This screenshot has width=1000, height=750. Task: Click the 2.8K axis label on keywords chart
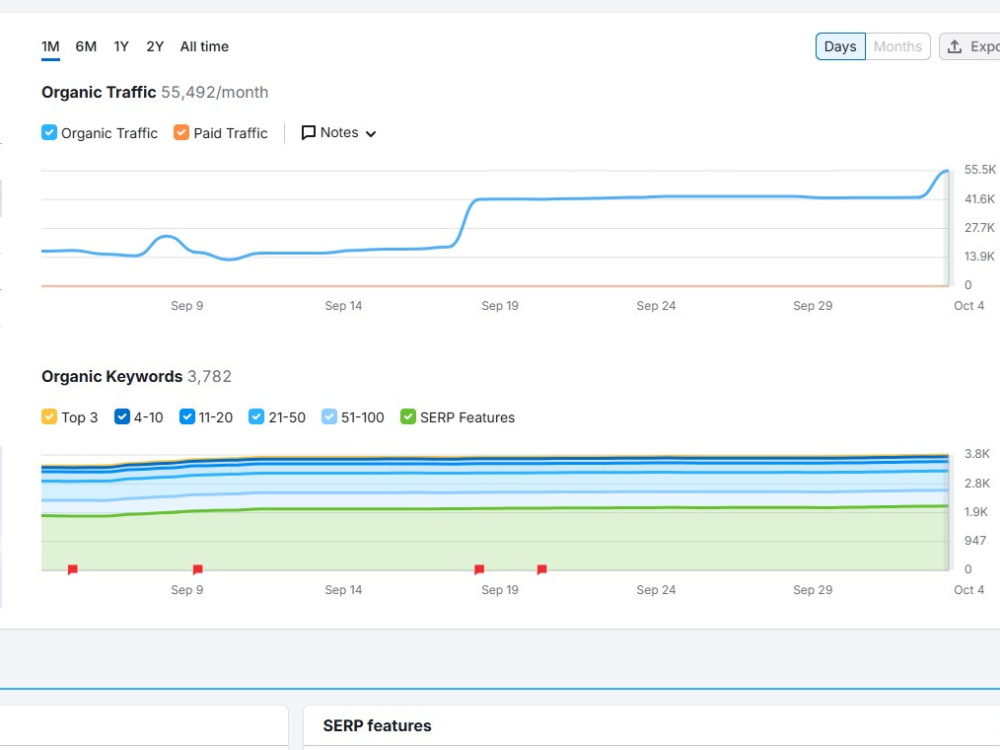tap(977, 483)
